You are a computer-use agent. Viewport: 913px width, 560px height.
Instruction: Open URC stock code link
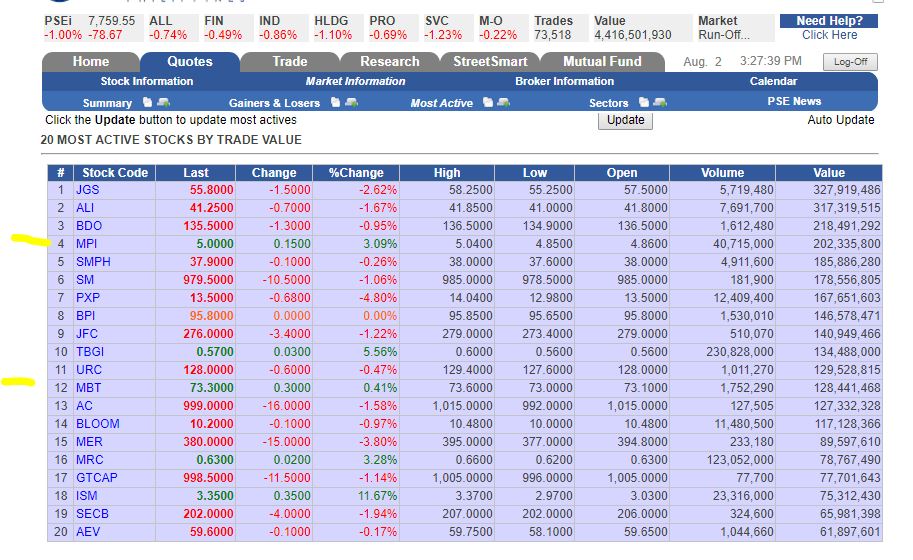pos(89,370)
